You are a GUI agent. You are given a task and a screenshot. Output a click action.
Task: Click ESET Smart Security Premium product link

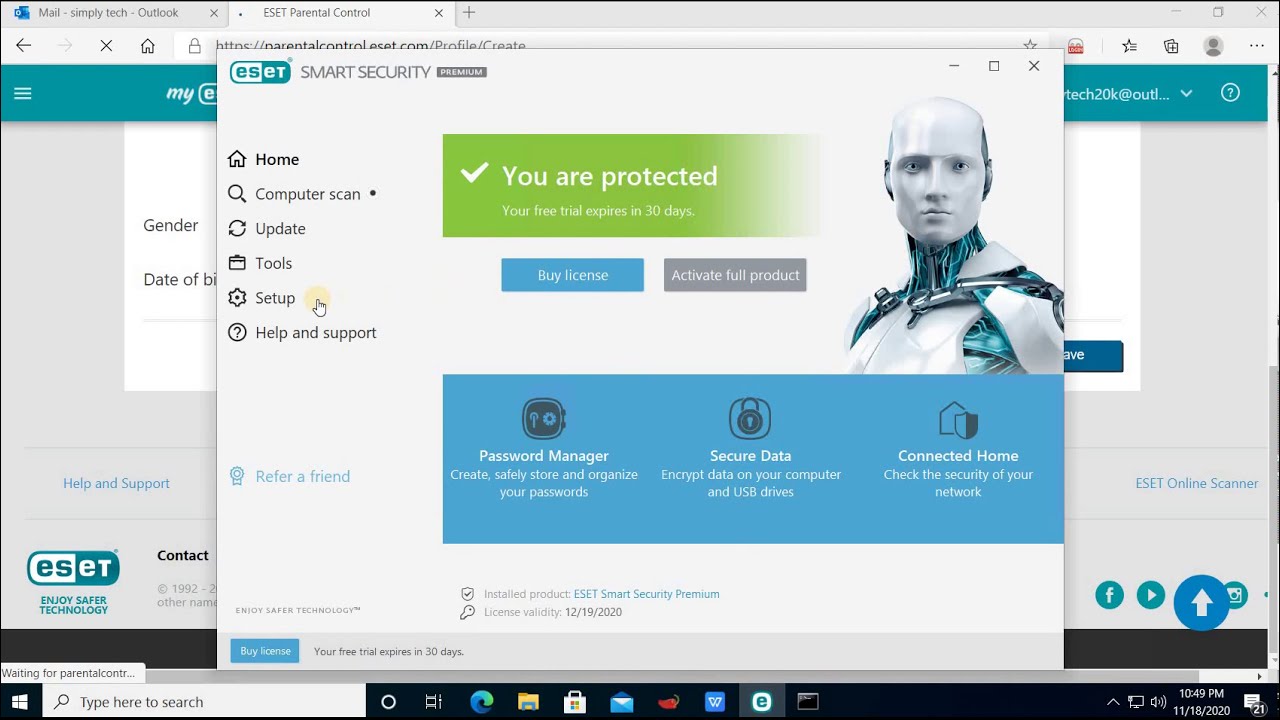point(646,594)
